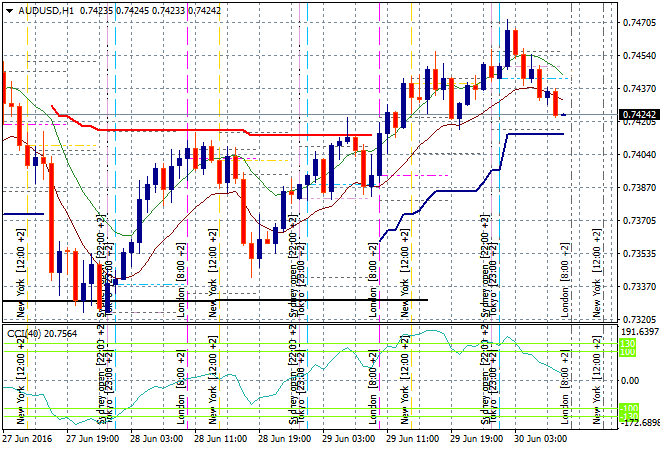
Task: Select the thick red horizontal resistance line
Action: pyautogui.click(x=200, y=129)
